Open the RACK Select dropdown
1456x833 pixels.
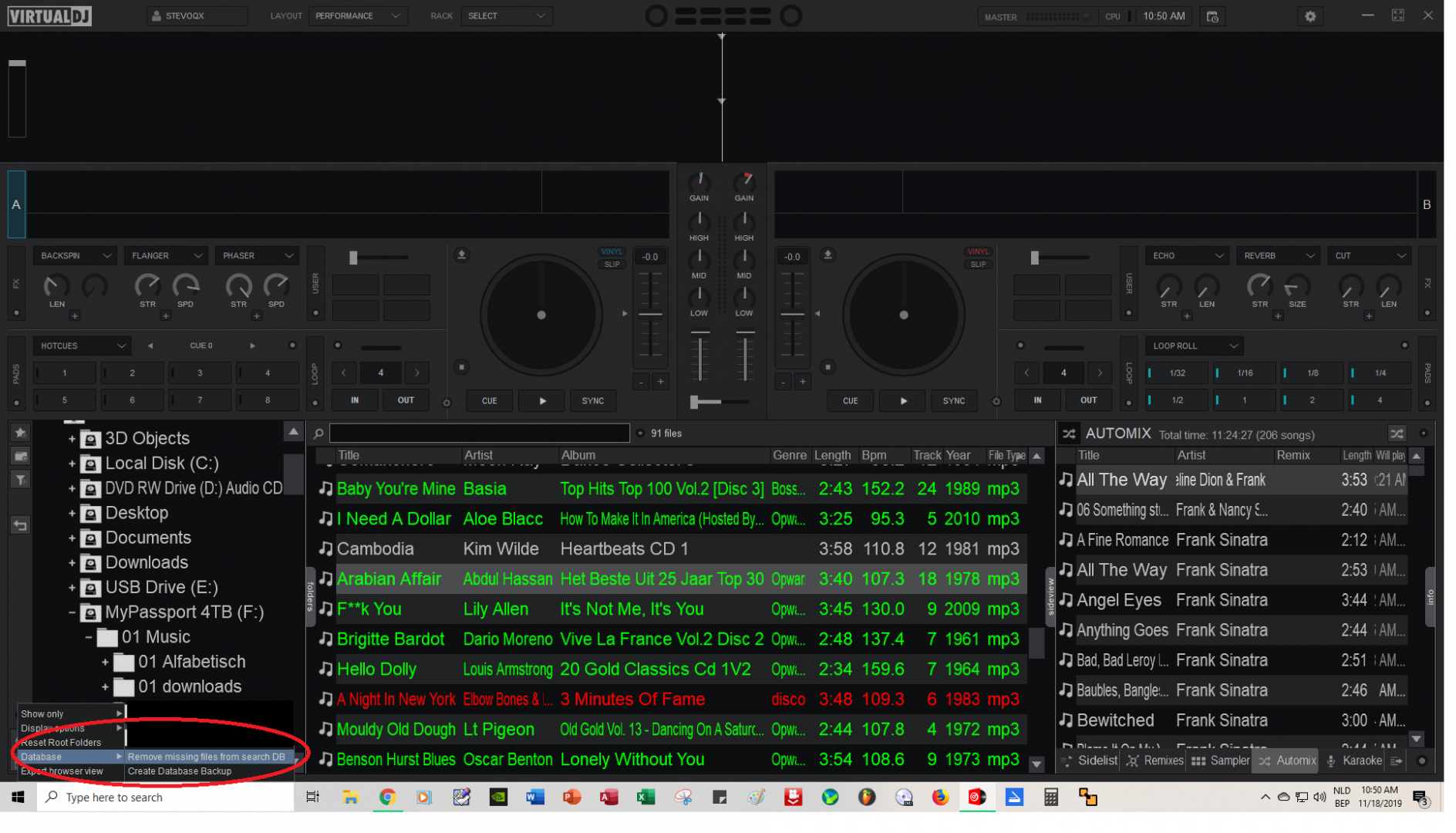point(507,16)
